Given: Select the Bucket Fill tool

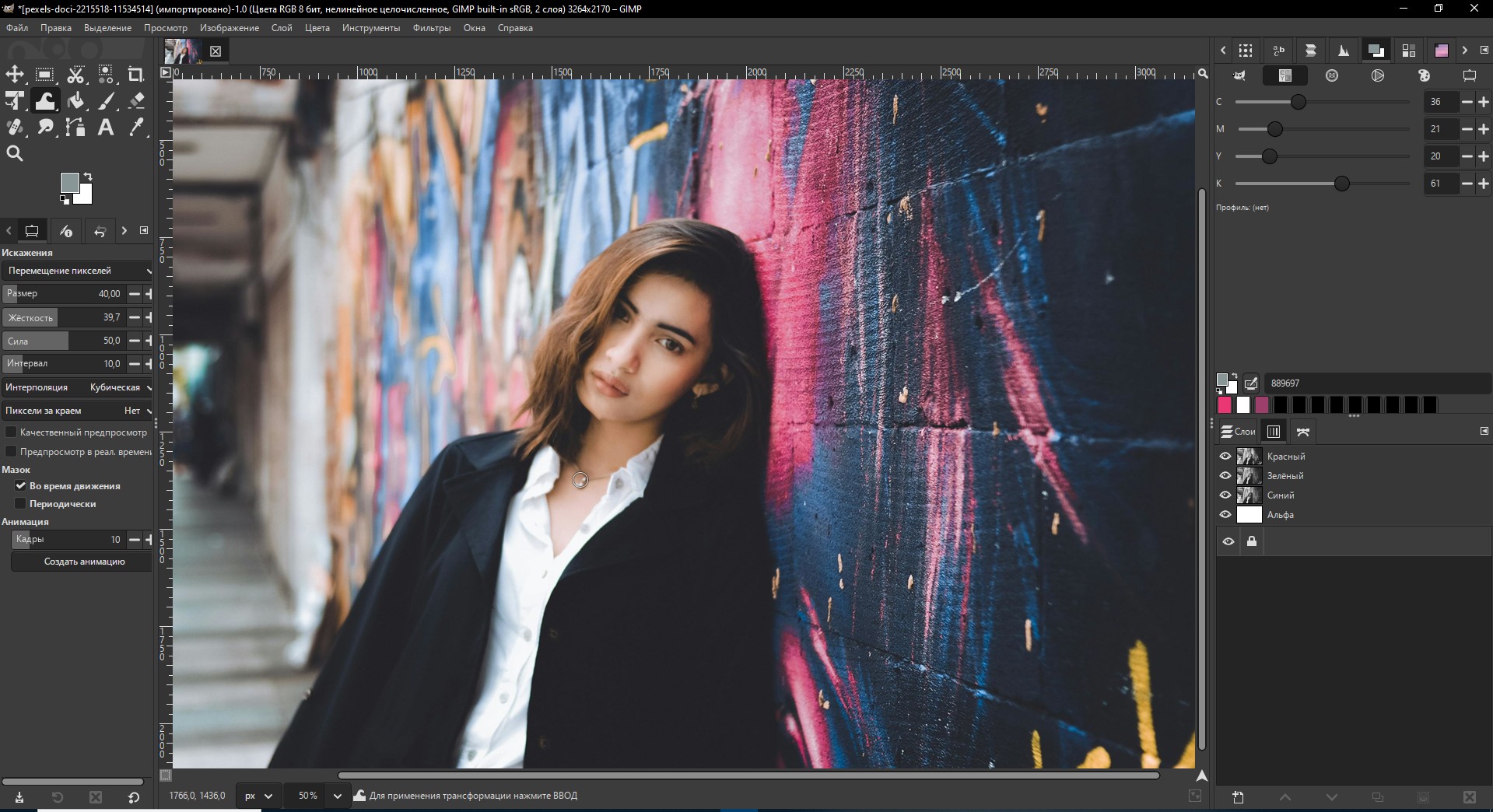Looking at the screenshot, I should [75, 101].
